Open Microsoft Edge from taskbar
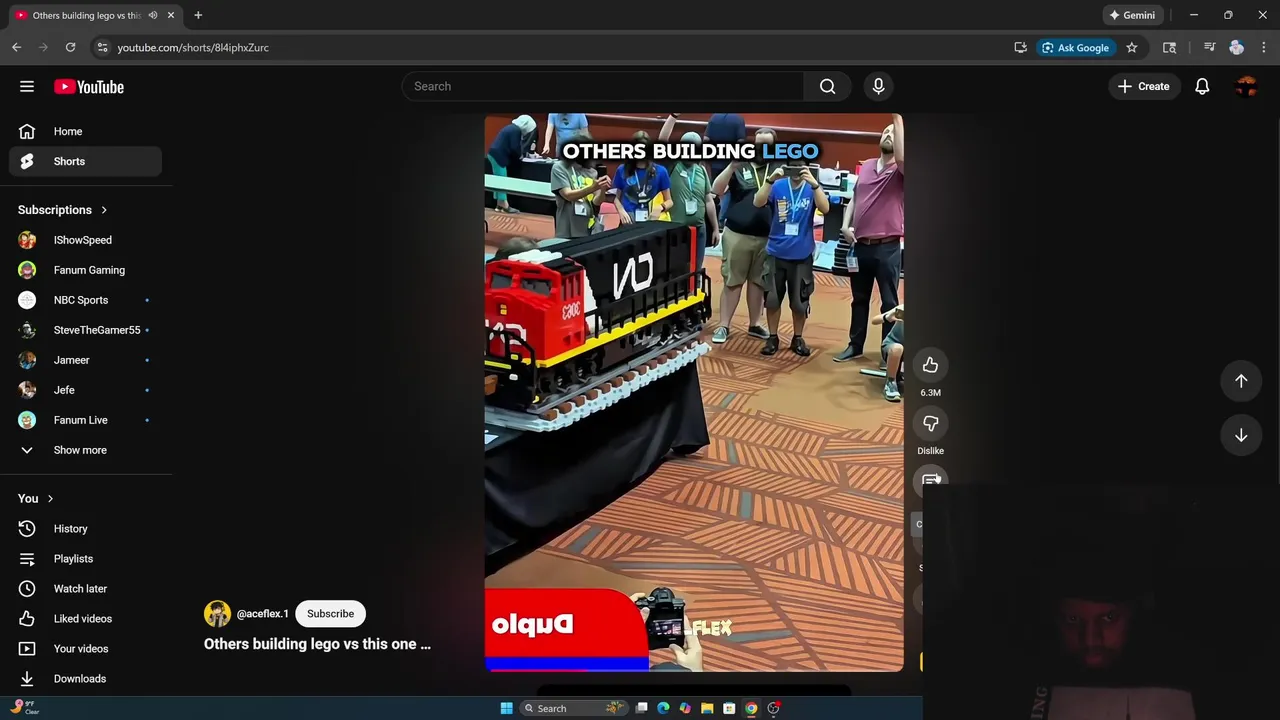 pyautogui.click(x=663, y=708)
